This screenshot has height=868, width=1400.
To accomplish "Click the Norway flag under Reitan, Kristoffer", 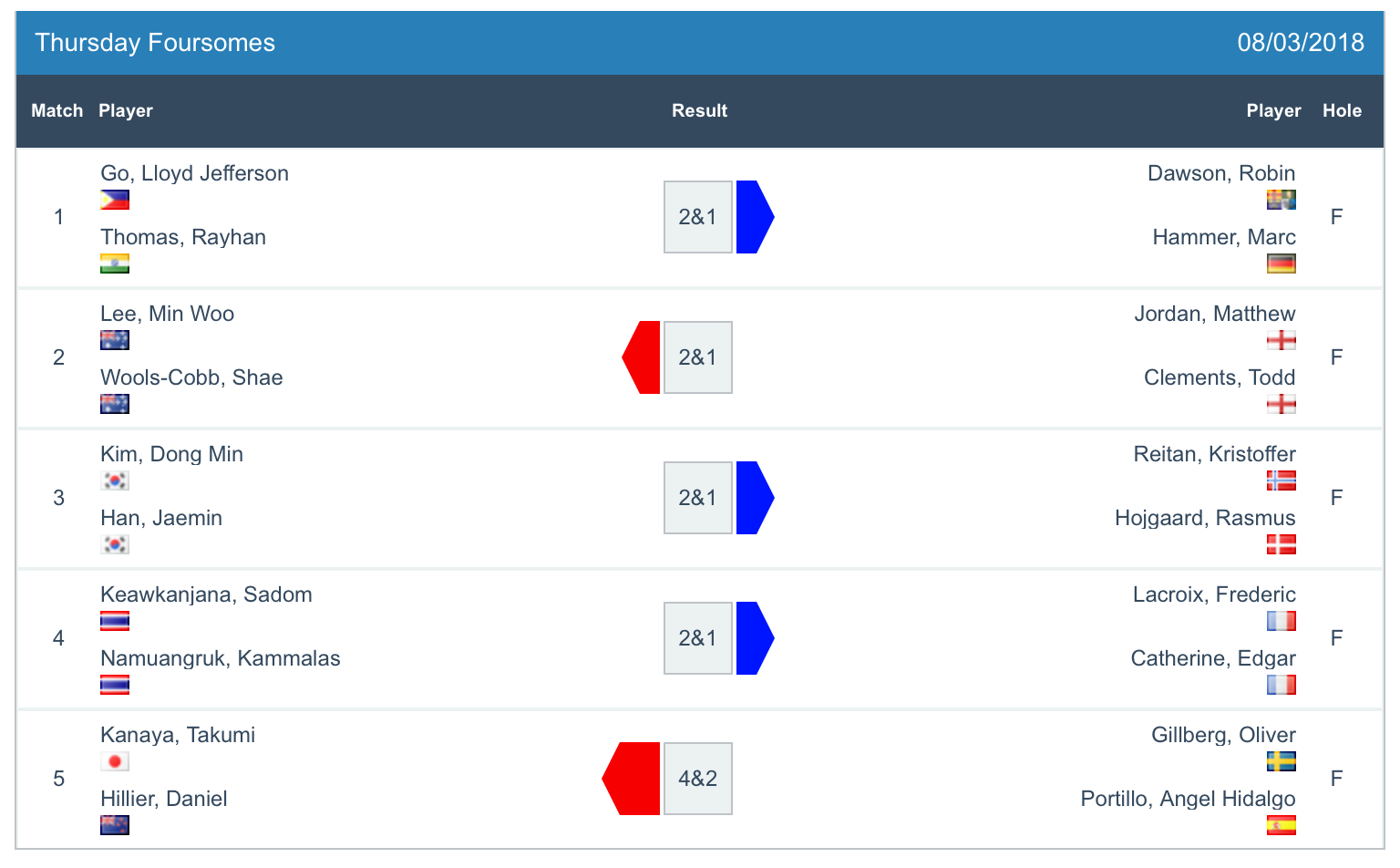I will pyautogui.click(x=1282, y=480).
